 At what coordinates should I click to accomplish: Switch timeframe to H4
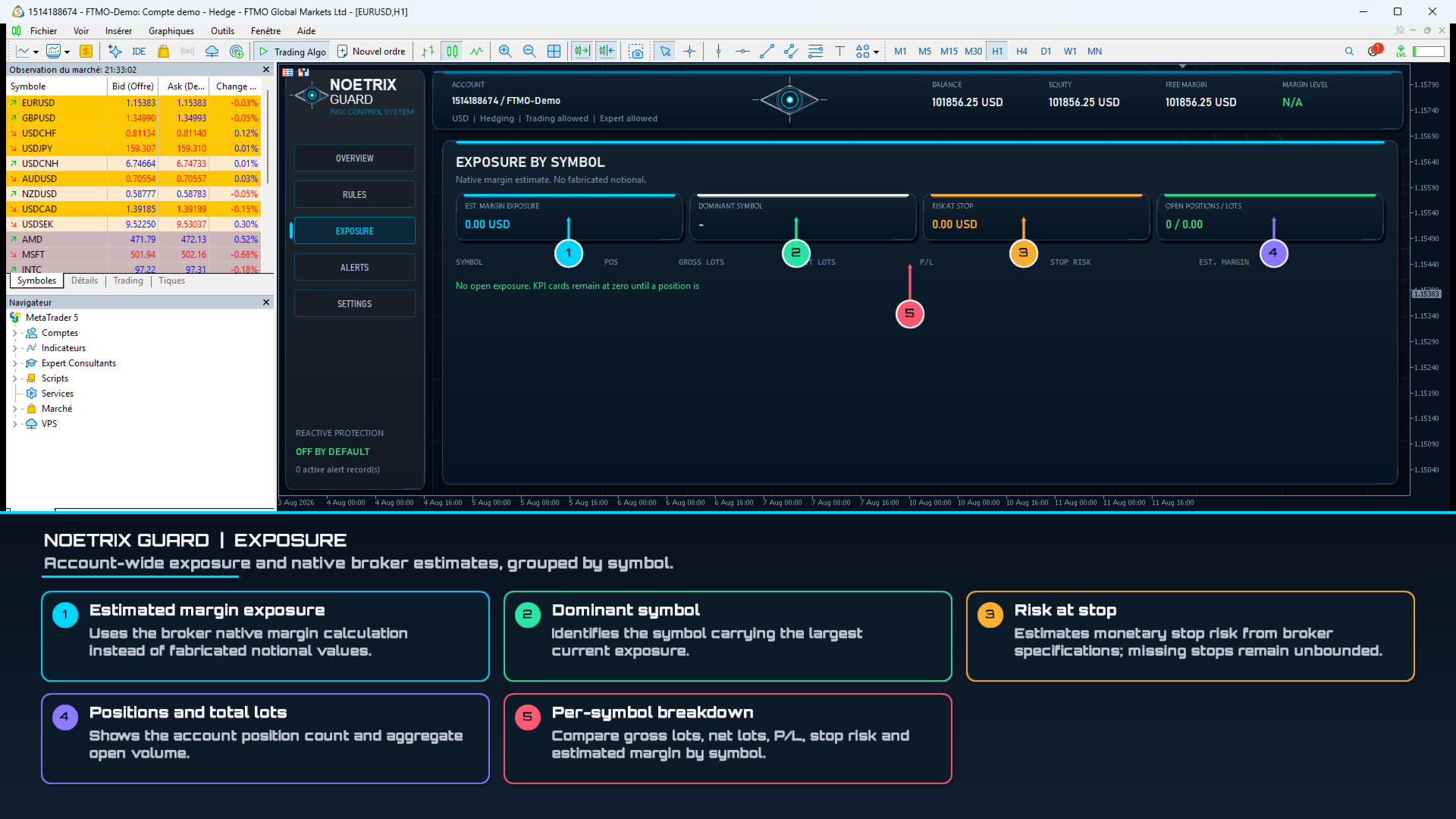tap(1021, 52)
